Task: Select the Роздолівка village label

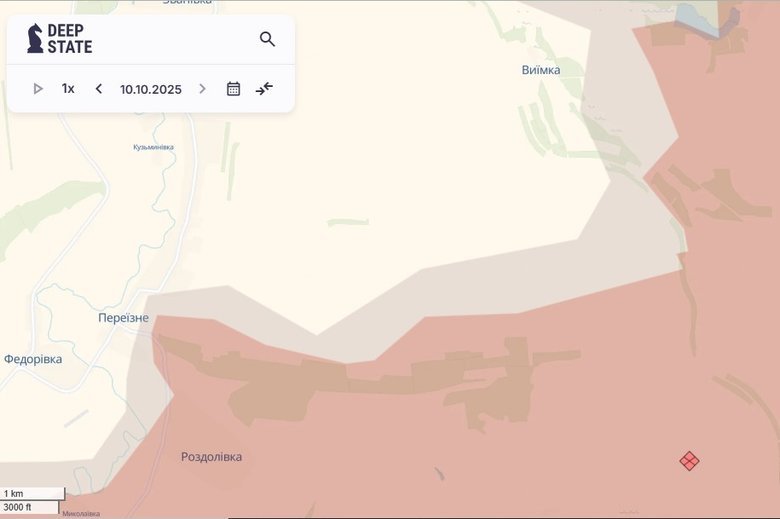Action: tap(211, 457)
